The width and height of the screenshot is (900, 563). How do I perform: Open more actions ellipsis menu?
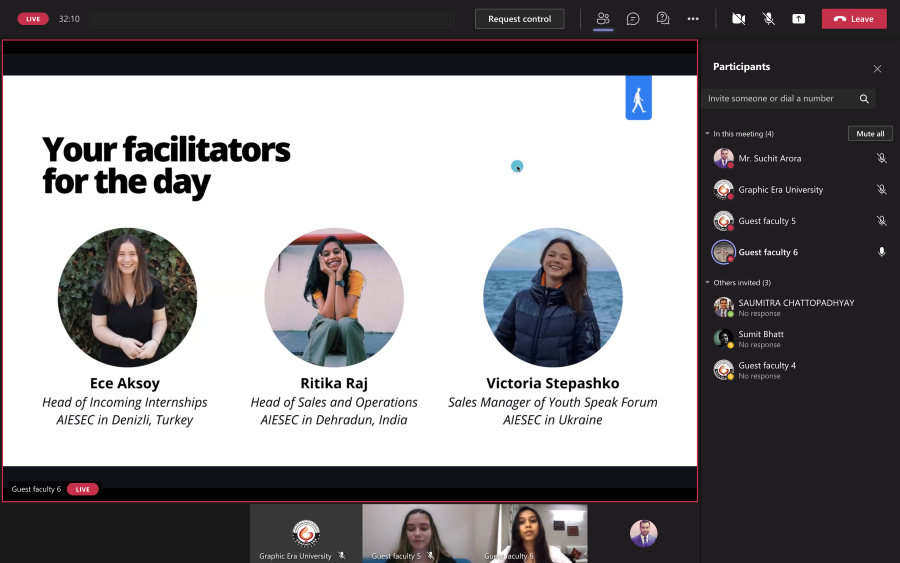point(693,19)
